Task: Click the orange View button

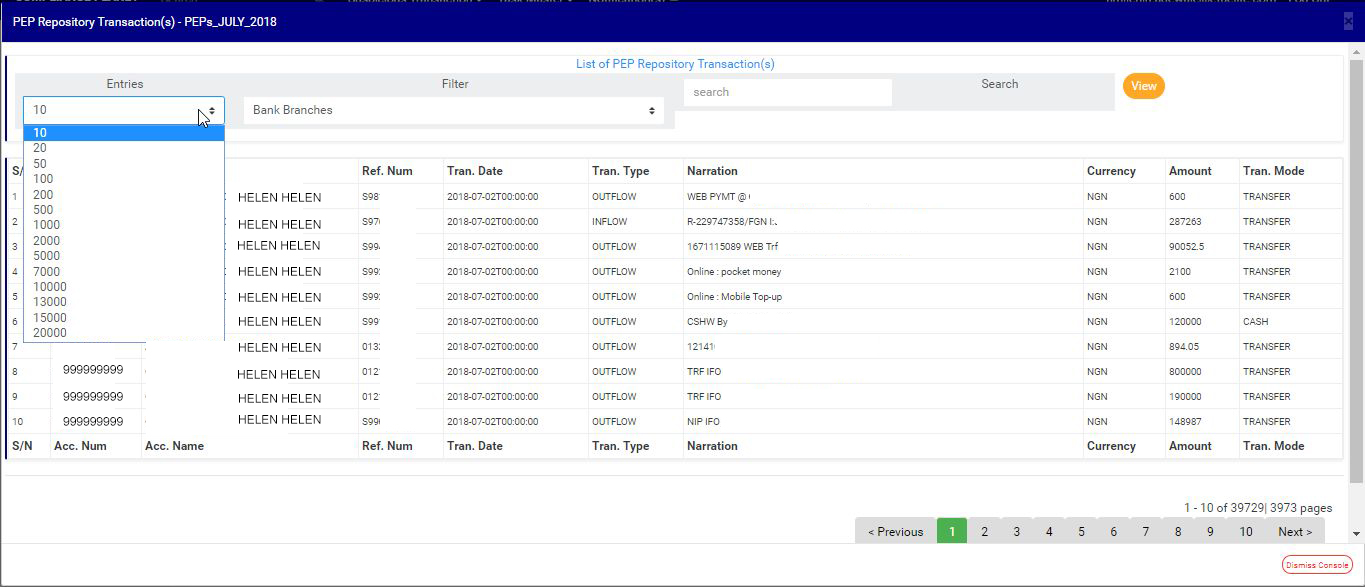Action: 1143,86
